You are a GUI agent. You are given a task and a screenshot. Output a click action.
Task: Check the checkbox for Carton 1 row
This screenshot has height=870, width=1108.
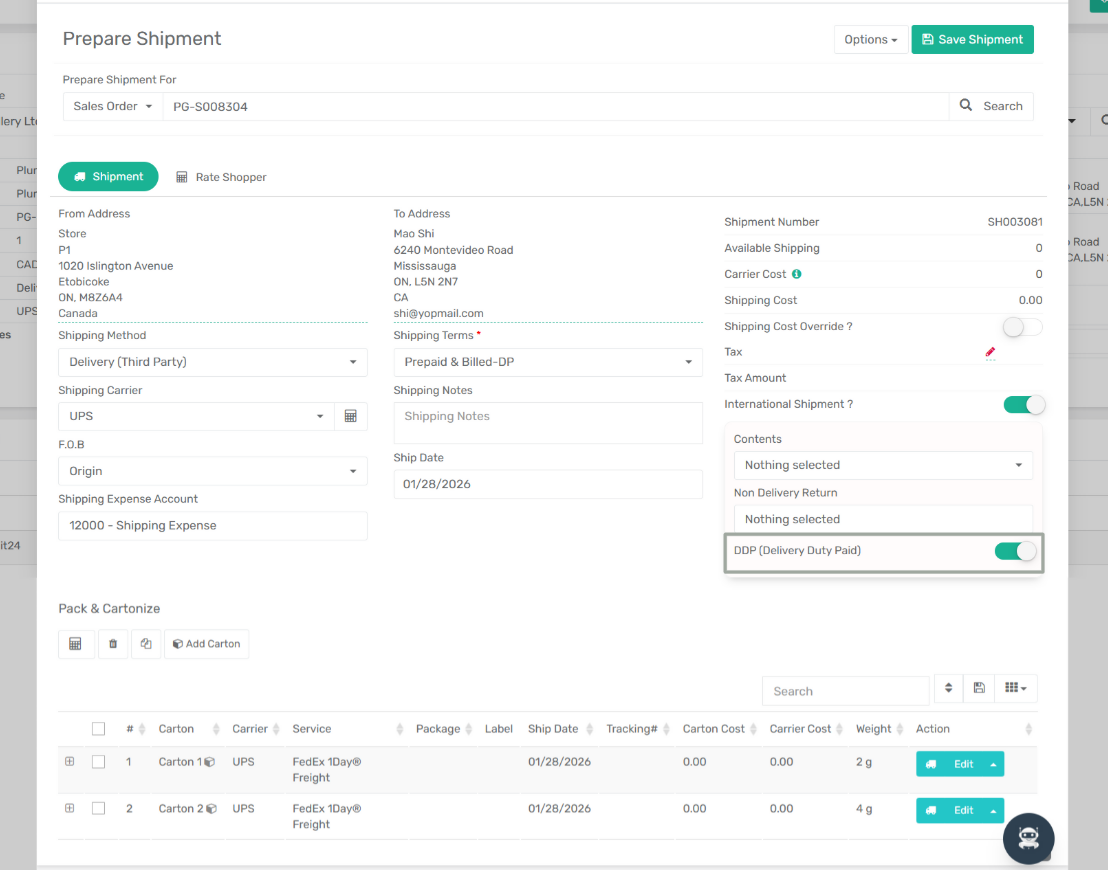pyautogui.click(x=98, y=762)
